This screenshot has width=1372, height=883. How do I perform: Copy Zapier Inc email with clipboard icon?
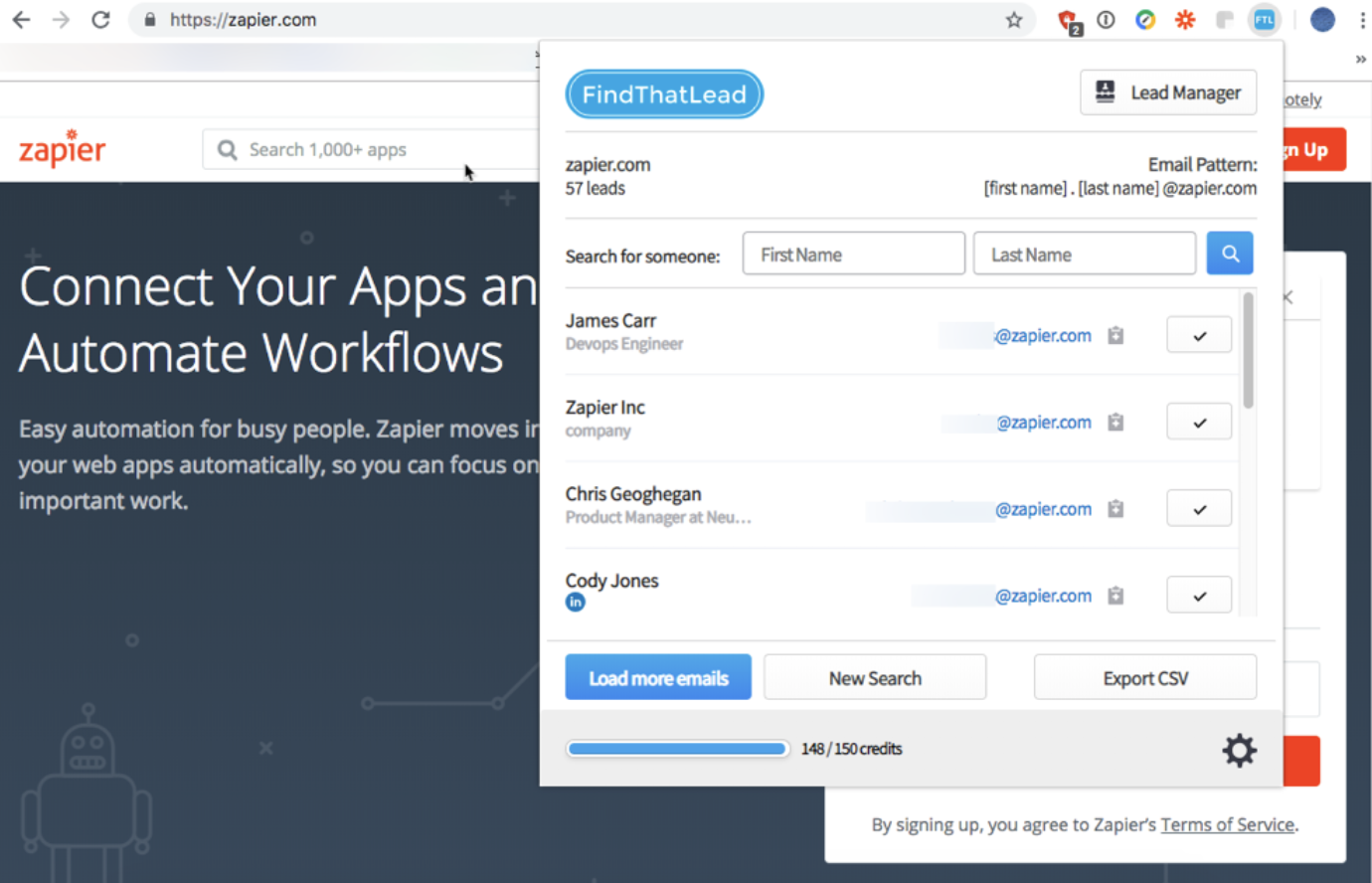pyautogui.click(x=1115, y=423)
